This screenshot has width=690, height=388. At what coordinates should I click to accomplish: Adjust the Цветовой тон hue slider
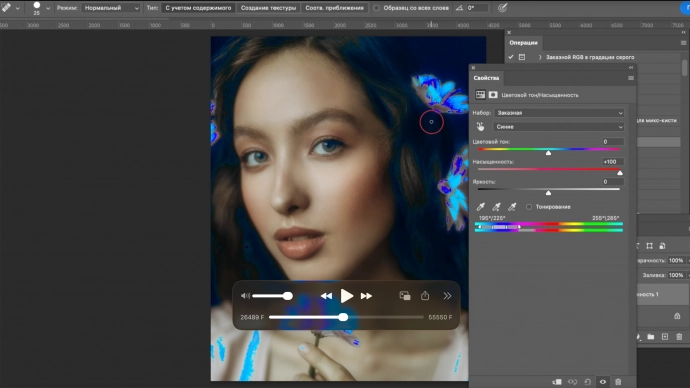pos(548,152)
